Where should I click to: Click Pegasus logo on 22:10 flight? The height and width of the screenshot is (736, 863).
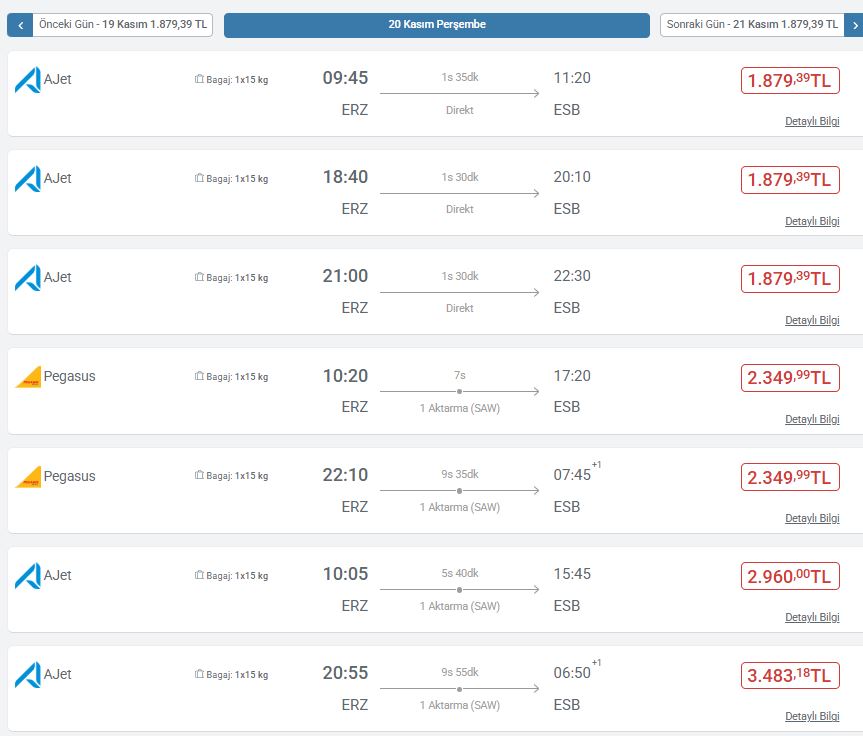coord(28,476)
